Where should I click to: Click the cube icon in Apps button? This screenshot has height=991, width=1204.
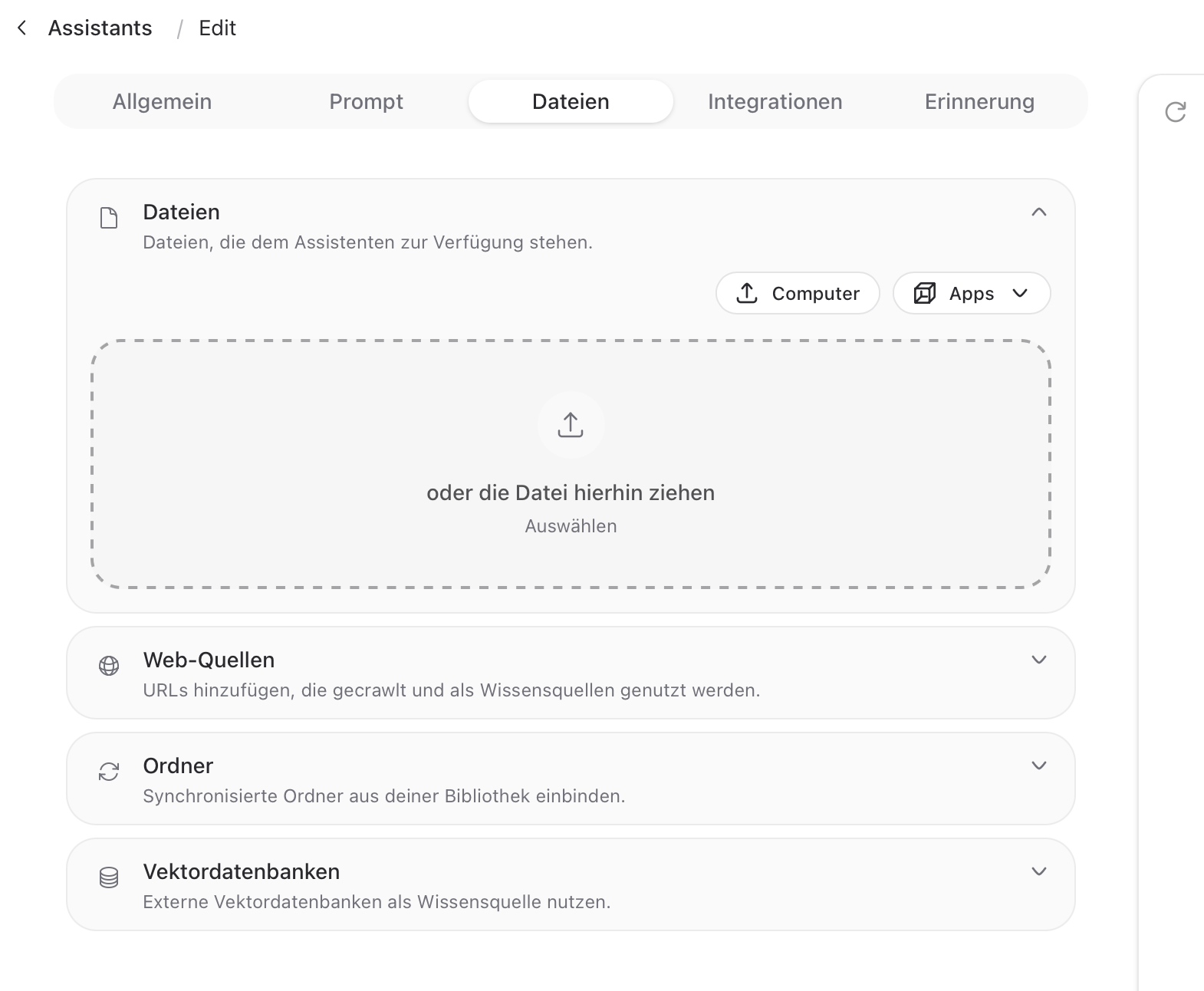click(x=925, y=293)
